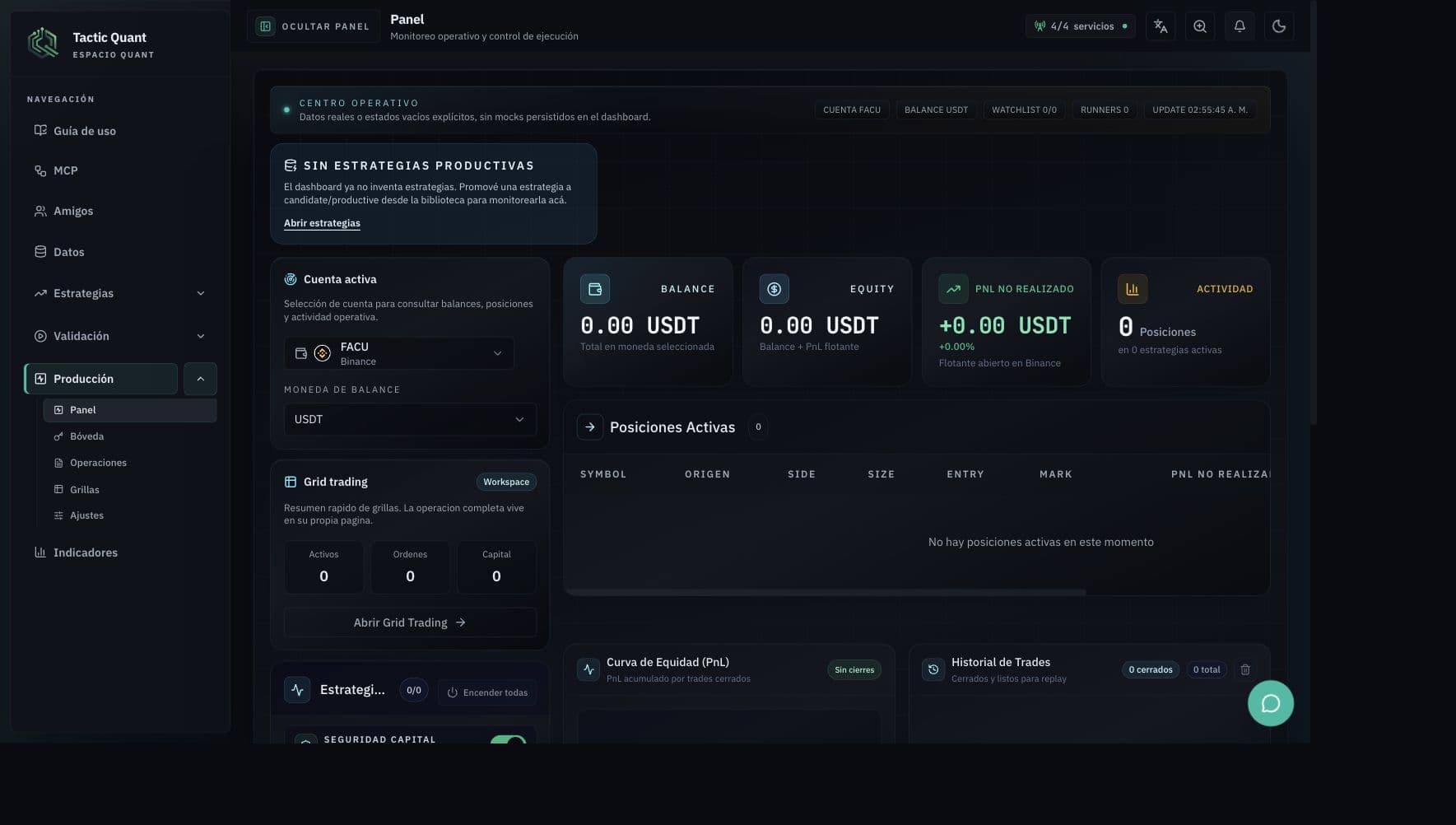
Task: Follow the Abrir estrategias link
Action: click(322, 223)
